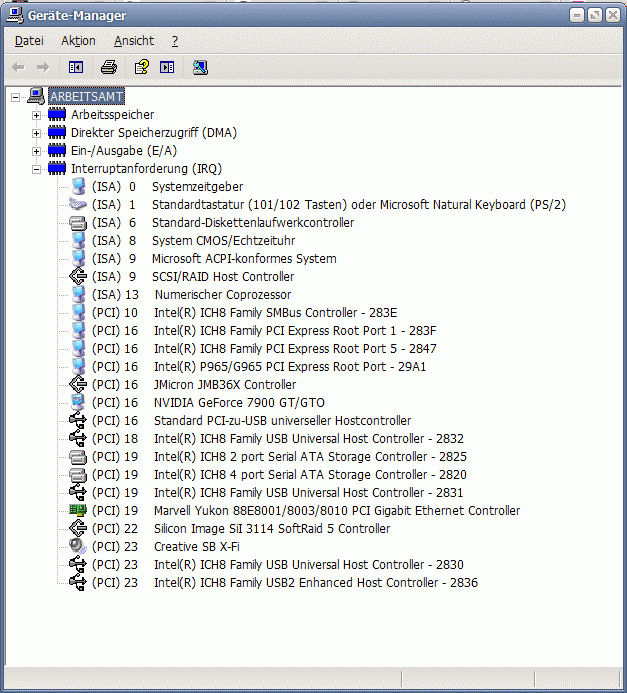Open the Ansicht menu
The image size is (627, 693).
click(x=134, y=41)
